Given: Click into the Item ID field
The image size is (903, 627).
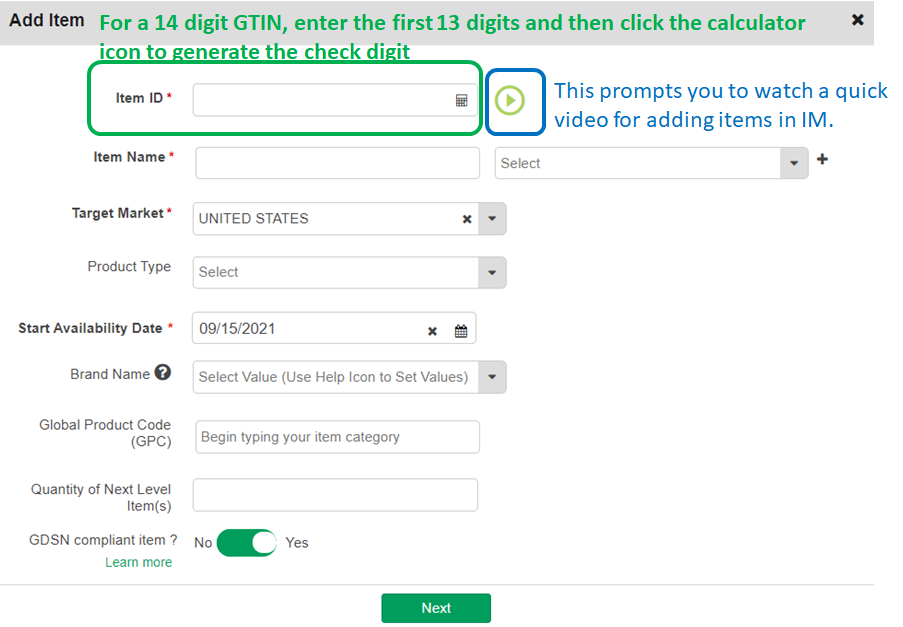Looking at the screenshot, I should point(335,100).
